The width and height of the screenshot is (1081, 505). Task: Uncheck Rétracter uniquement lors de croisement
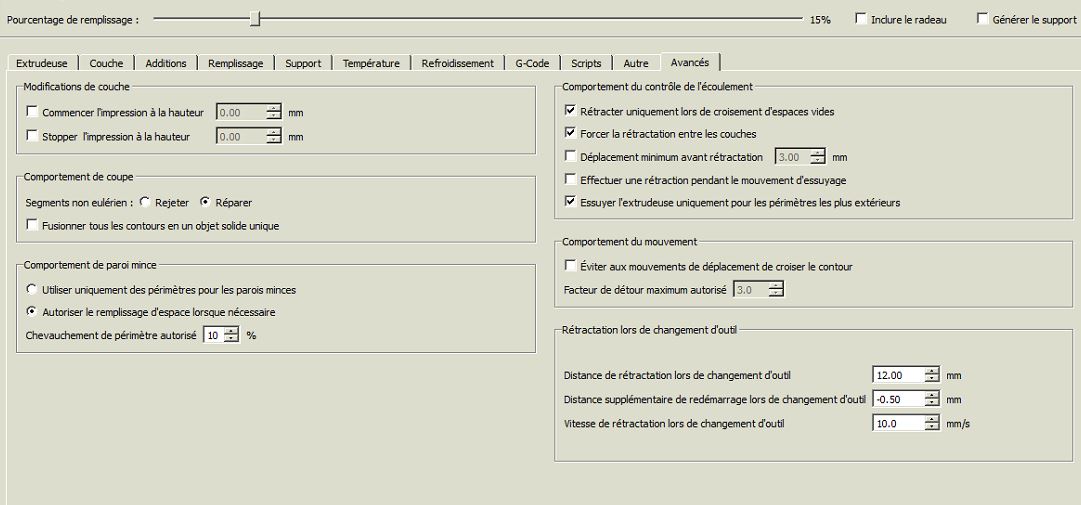(570, 110)
